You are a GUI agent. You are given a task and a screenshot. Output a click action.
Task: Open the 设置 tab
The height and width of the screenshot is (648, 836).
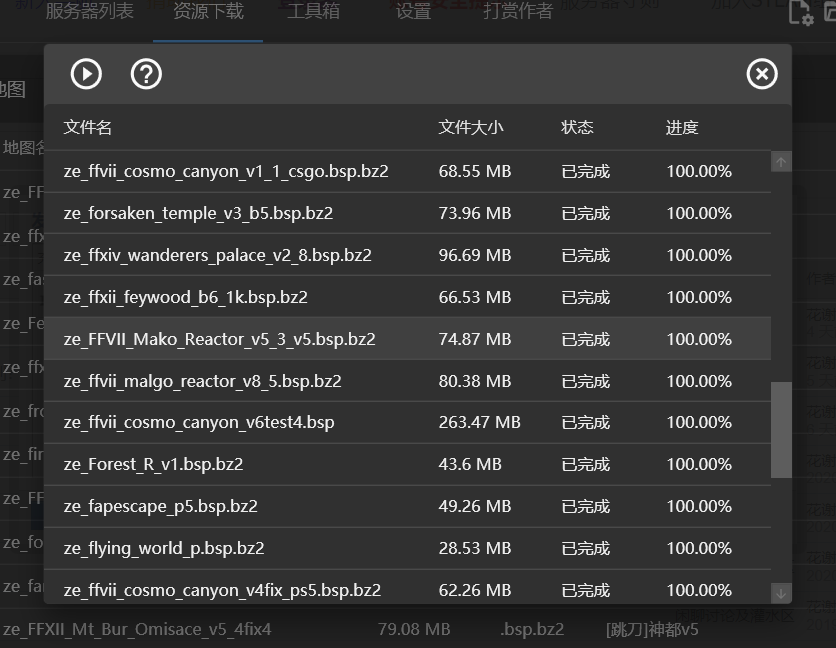click(413, 11)
